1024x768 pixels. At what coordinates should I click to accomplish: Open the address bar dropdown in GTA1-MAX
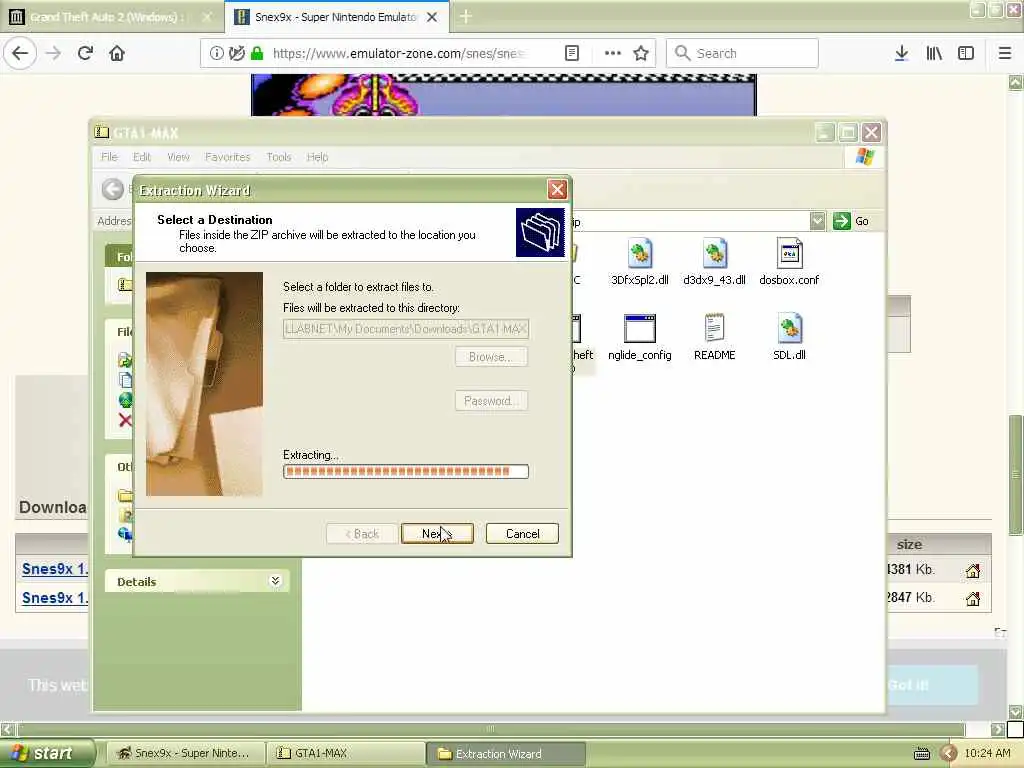(x=817, y=221)
